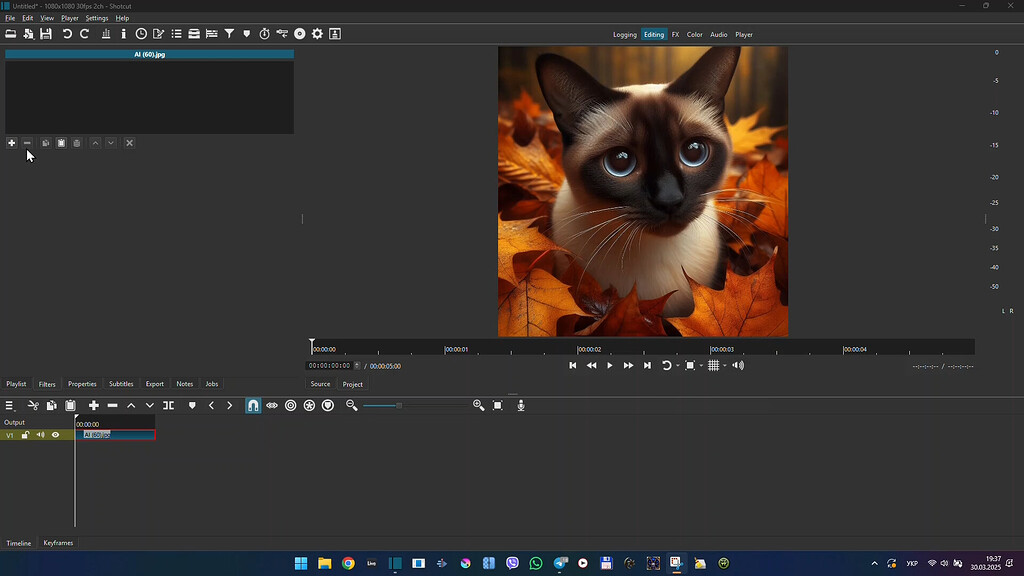Open the File menu
The image size is (1024, 576).
tap(10, 18)
